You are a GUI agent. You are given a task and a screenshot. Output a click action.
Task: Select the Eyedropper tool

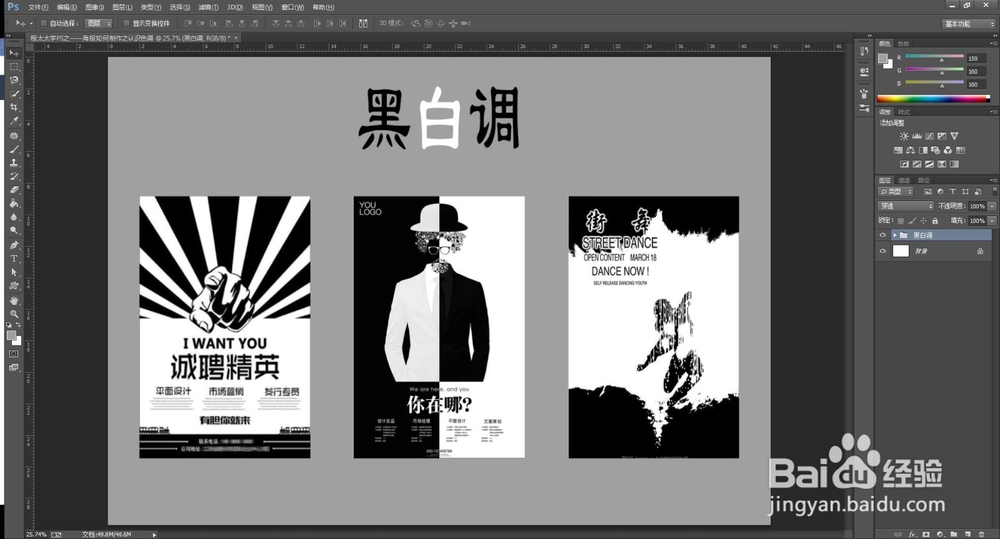tap(14, 121)
